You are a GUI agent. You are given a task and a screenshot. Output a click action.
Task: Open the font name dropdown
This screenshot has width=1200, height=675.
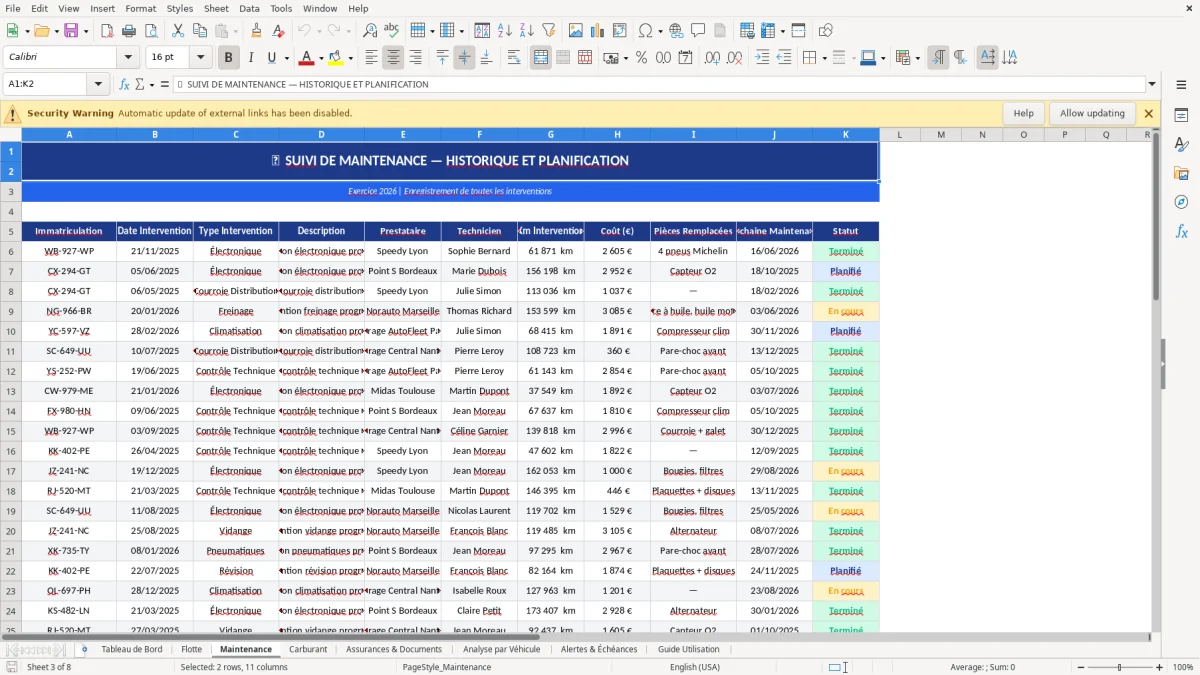coord(128,57)
